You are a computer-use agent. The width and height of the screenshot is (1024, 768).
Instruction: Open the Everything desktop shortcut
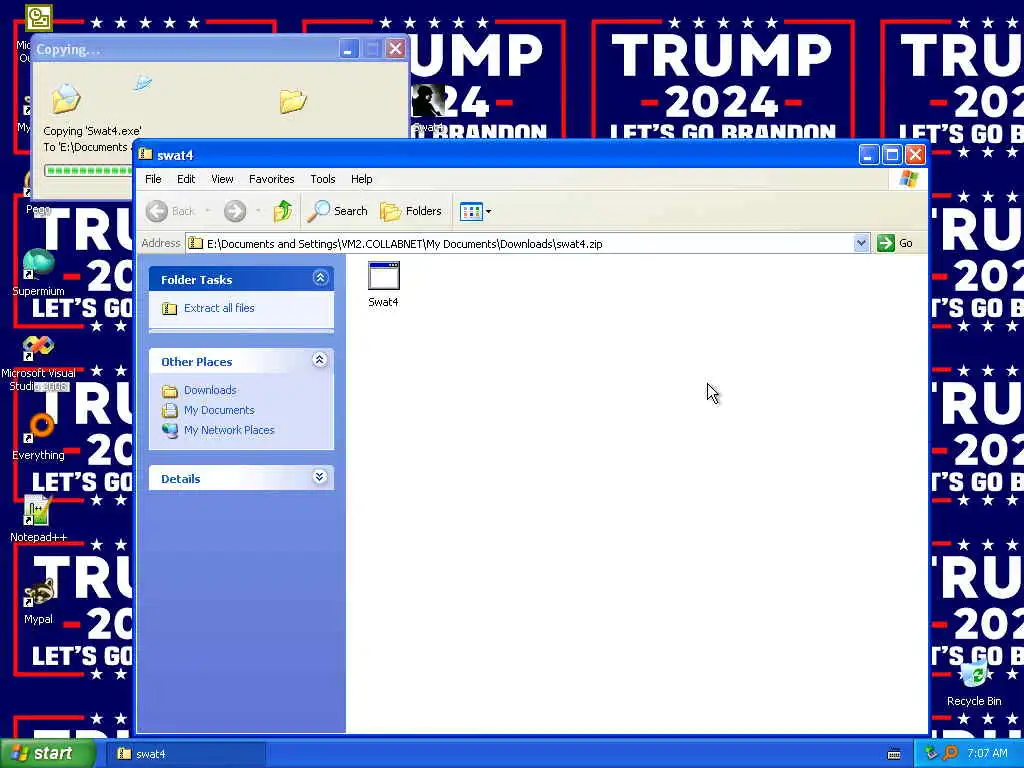(x=38, y=436)
